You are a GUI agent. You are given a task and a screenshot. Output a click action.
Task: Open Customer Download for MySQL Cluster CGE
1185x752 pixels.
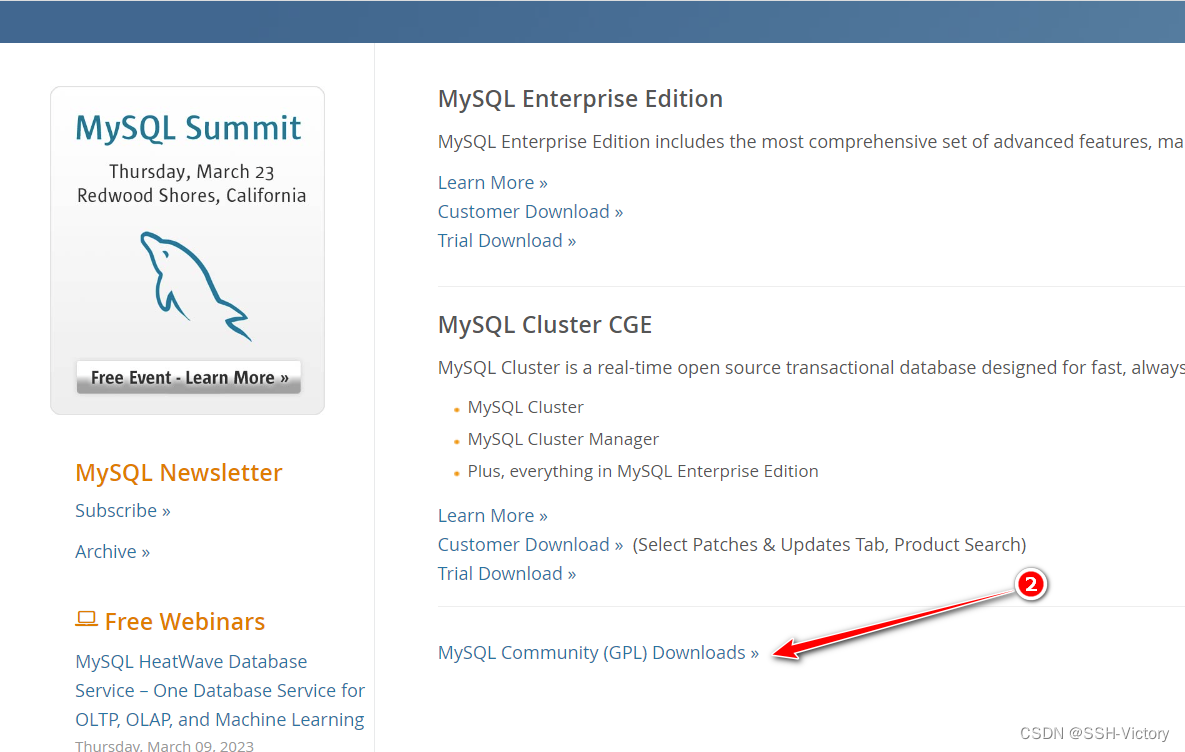(530, 544)
